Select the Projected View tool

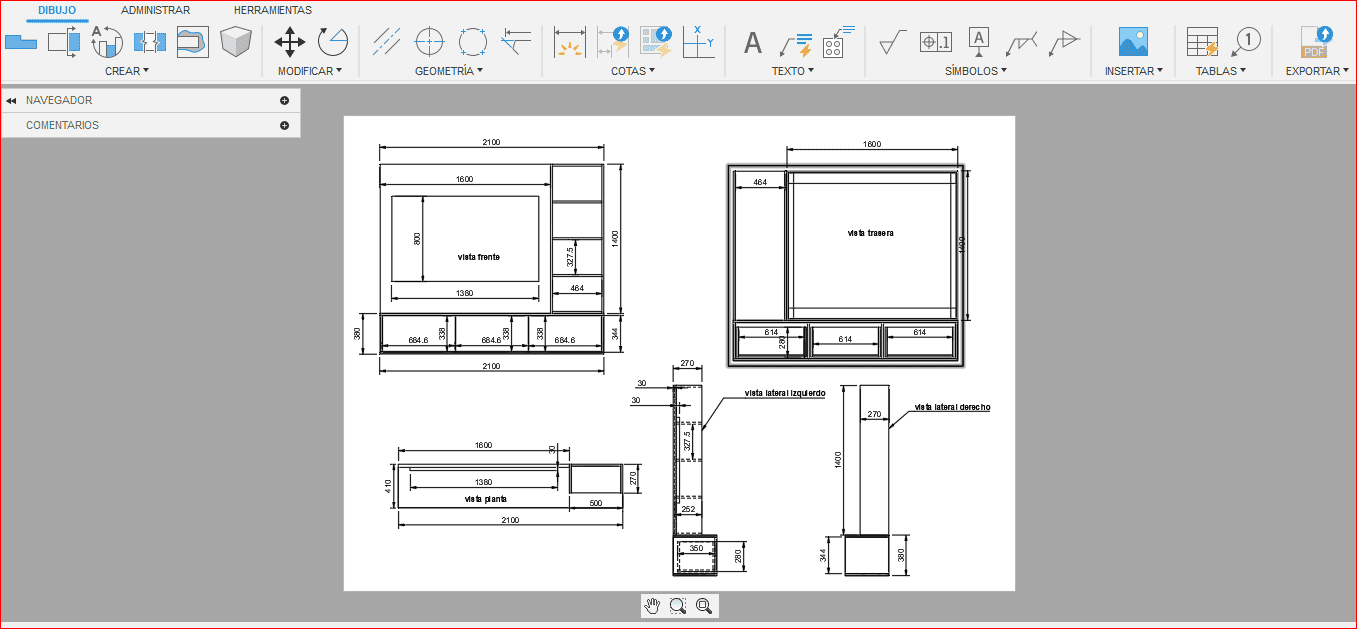[64, 41]
